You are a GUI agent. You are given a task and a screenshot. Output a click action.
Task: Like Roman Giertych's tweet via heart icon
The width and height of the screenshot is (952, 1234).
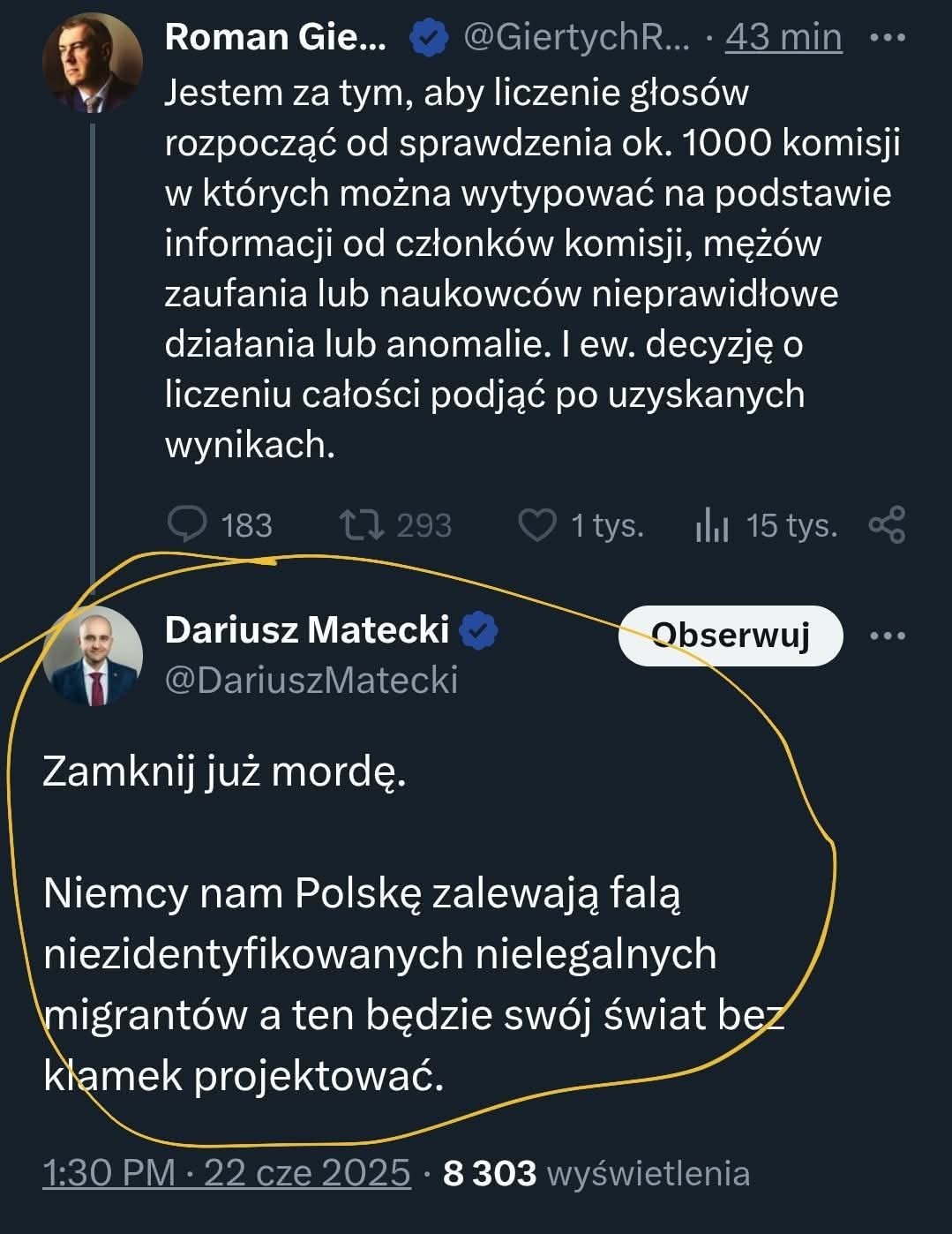point(536,525)
